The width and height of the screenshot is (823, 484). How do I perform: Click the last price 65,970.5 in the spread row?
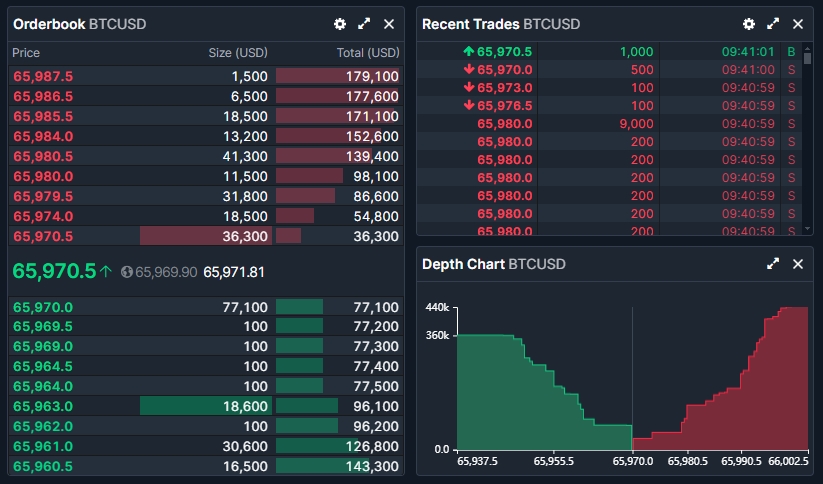coord(54,271)
